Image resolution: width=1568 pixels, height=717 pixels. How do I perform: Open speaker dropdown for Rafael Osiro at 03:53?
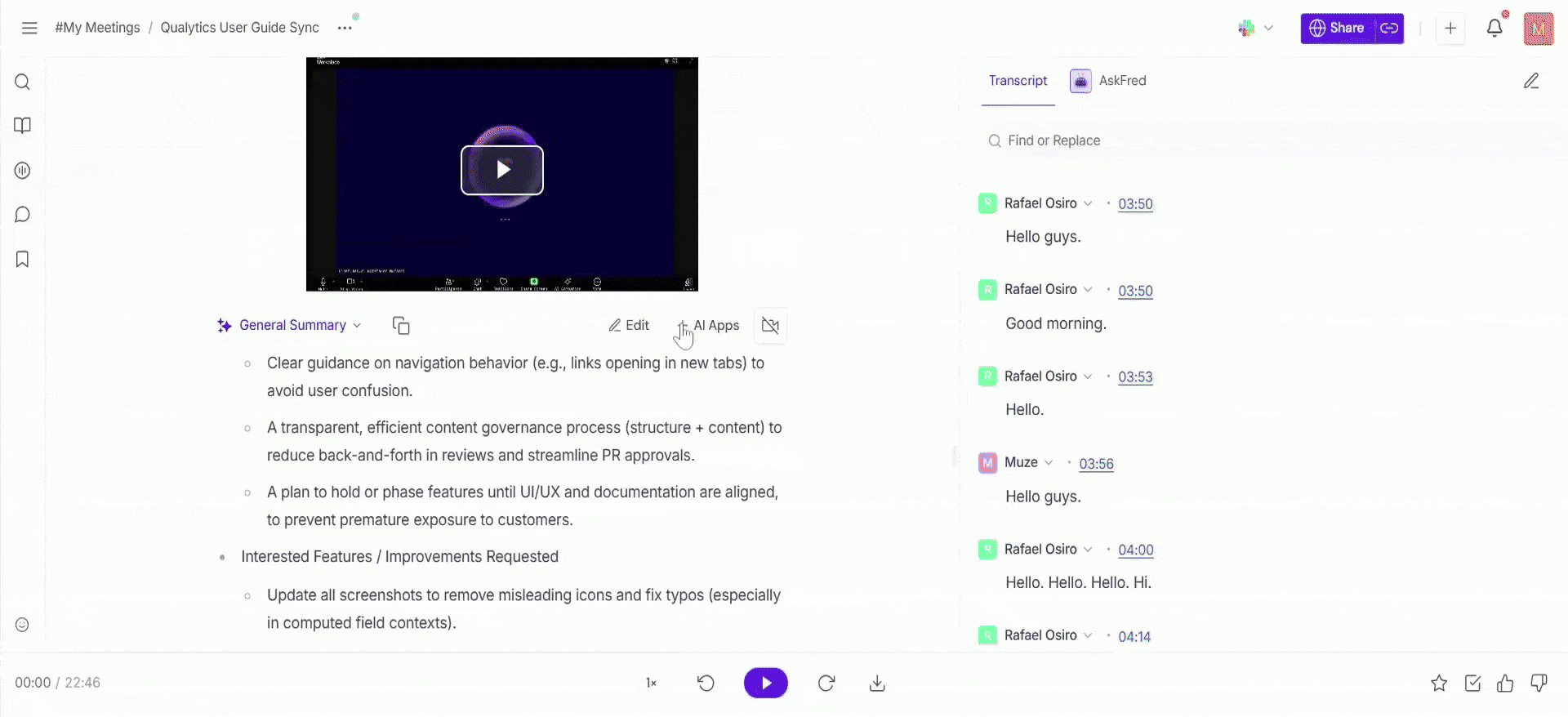point(1088,376)
